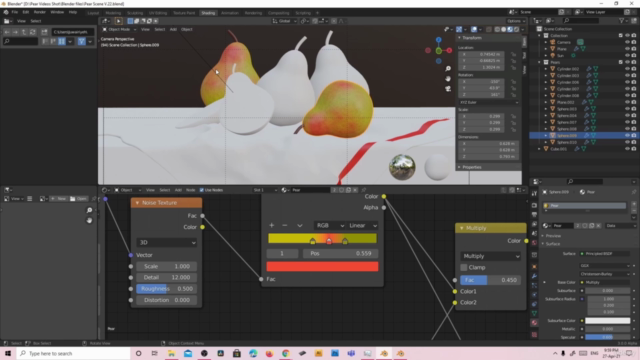Image resolution: width=640 pixels, height=360 pixels.
Task: Open the Particles properties tab icon
Action: pos(534,285)
